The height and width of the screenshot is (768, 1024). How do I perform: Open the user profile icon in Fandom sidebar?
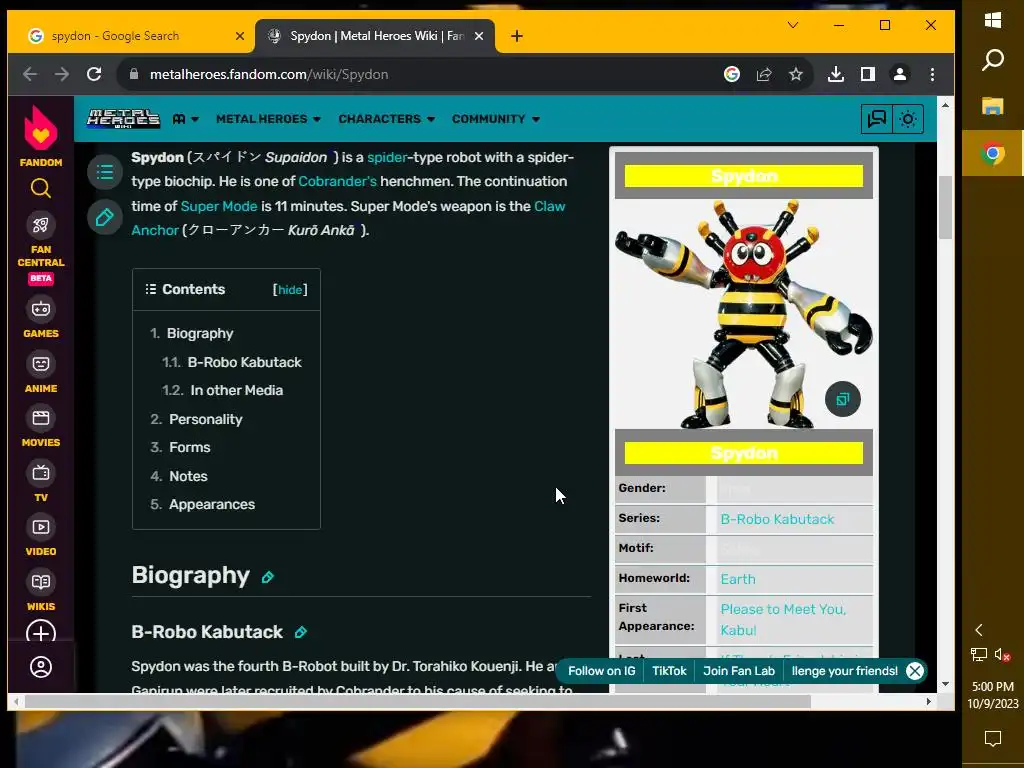point(40,667)
